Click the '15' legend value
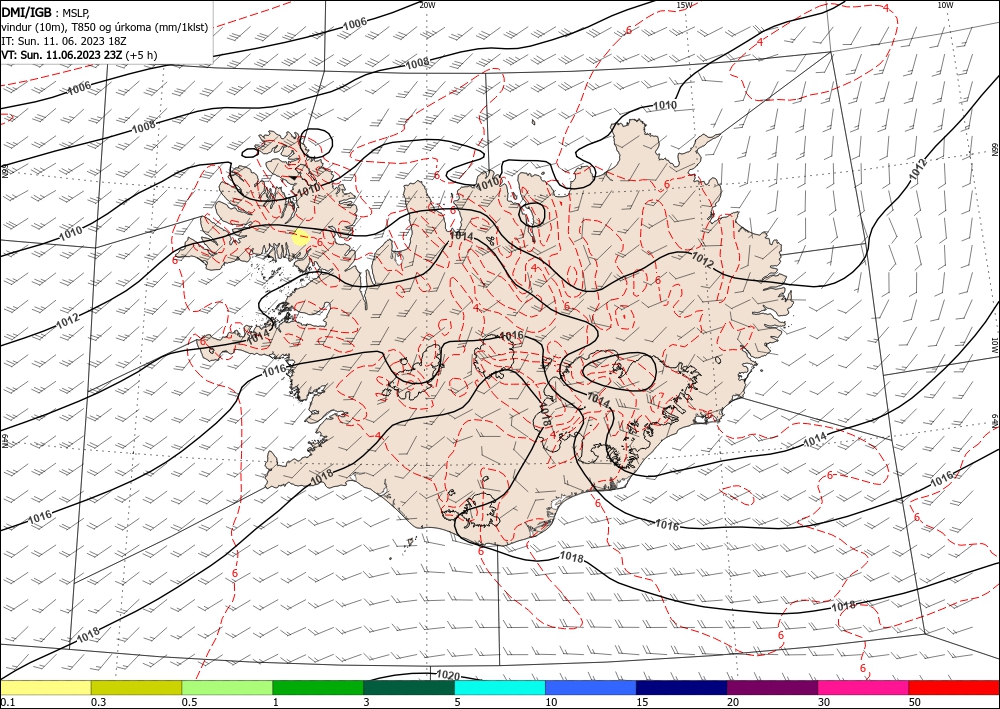Screen dimensions: 1000x709 click(642, 702)
